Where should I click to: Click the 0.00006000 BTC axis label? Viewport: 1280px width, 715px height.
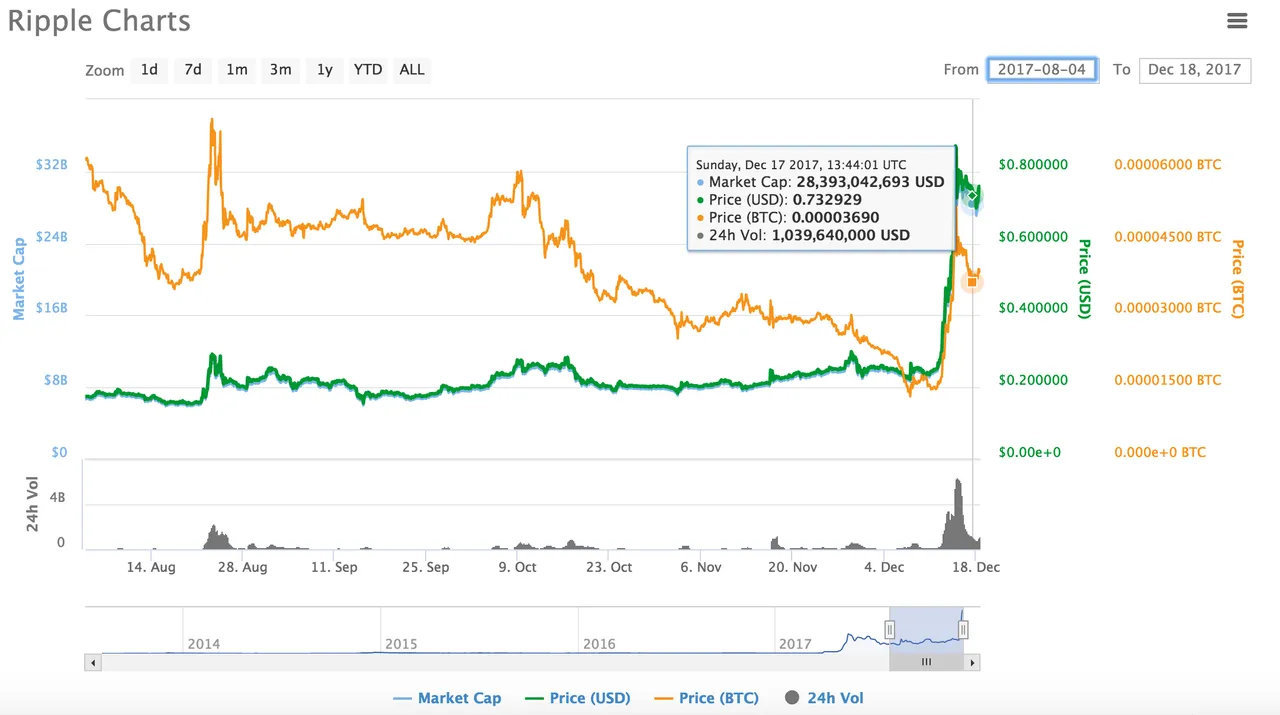pos(1168,164)
